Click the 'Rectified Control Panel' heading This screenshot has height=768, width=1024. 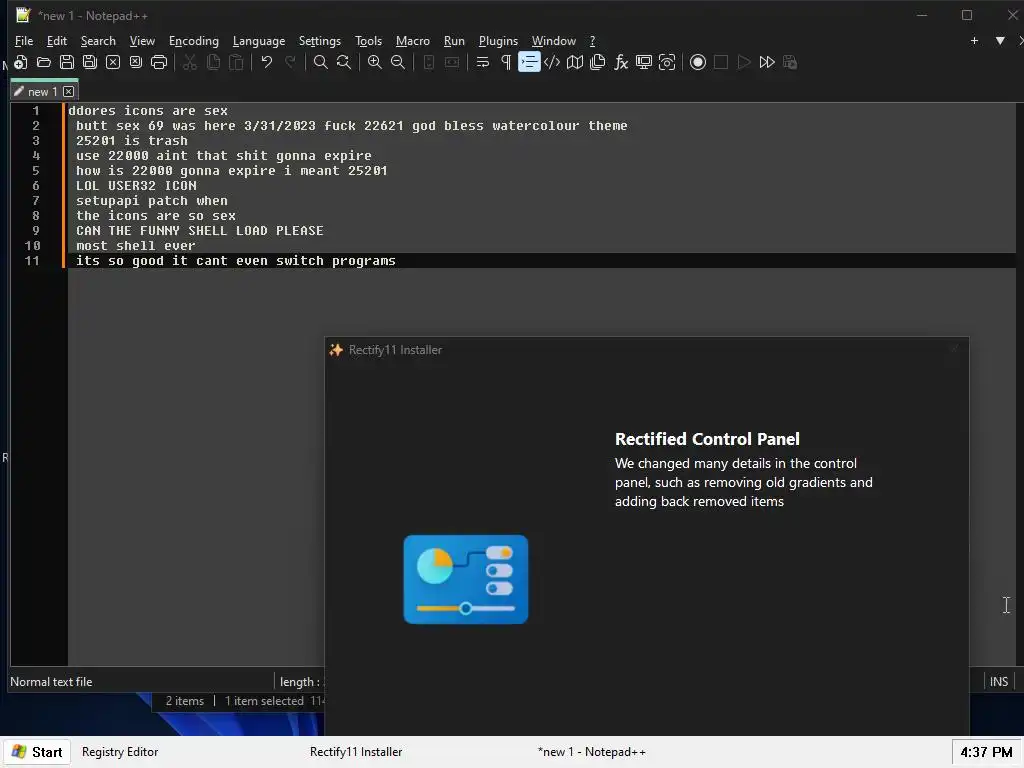click(x=707, y=439)
